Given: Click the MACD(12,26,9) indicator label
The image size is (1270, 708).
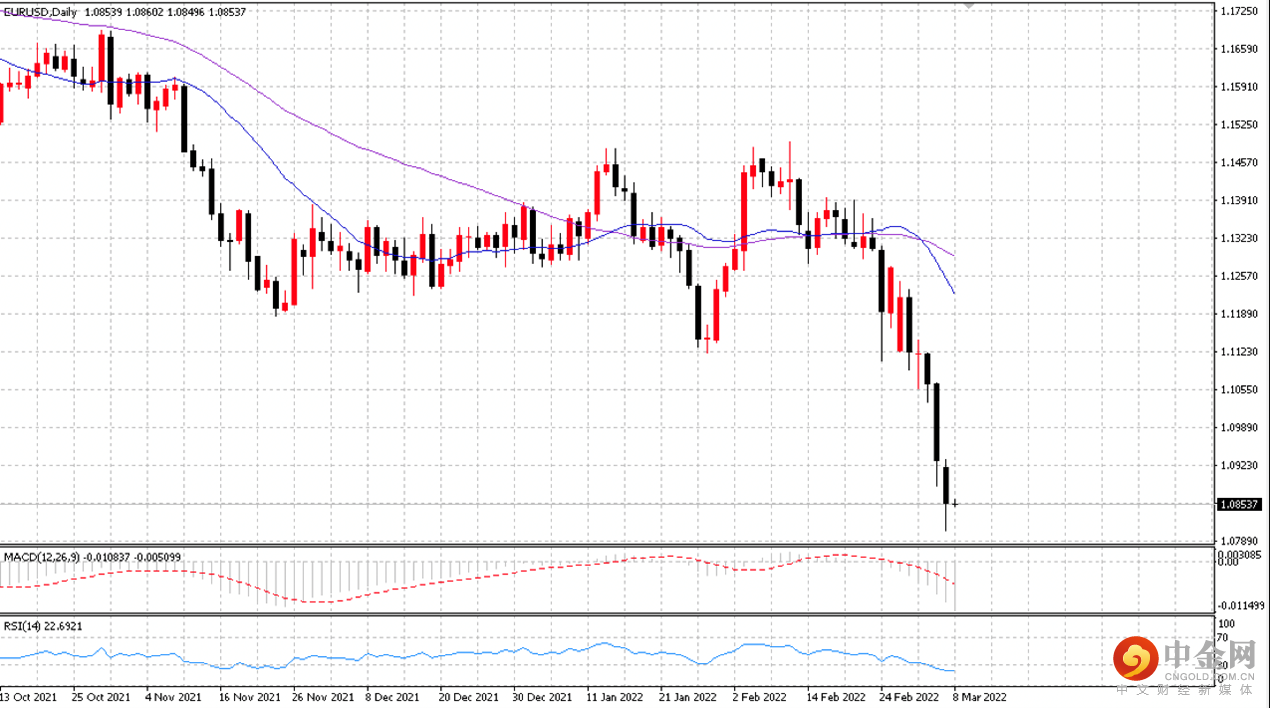Looking at the screenshot, I should coord(41,556).
